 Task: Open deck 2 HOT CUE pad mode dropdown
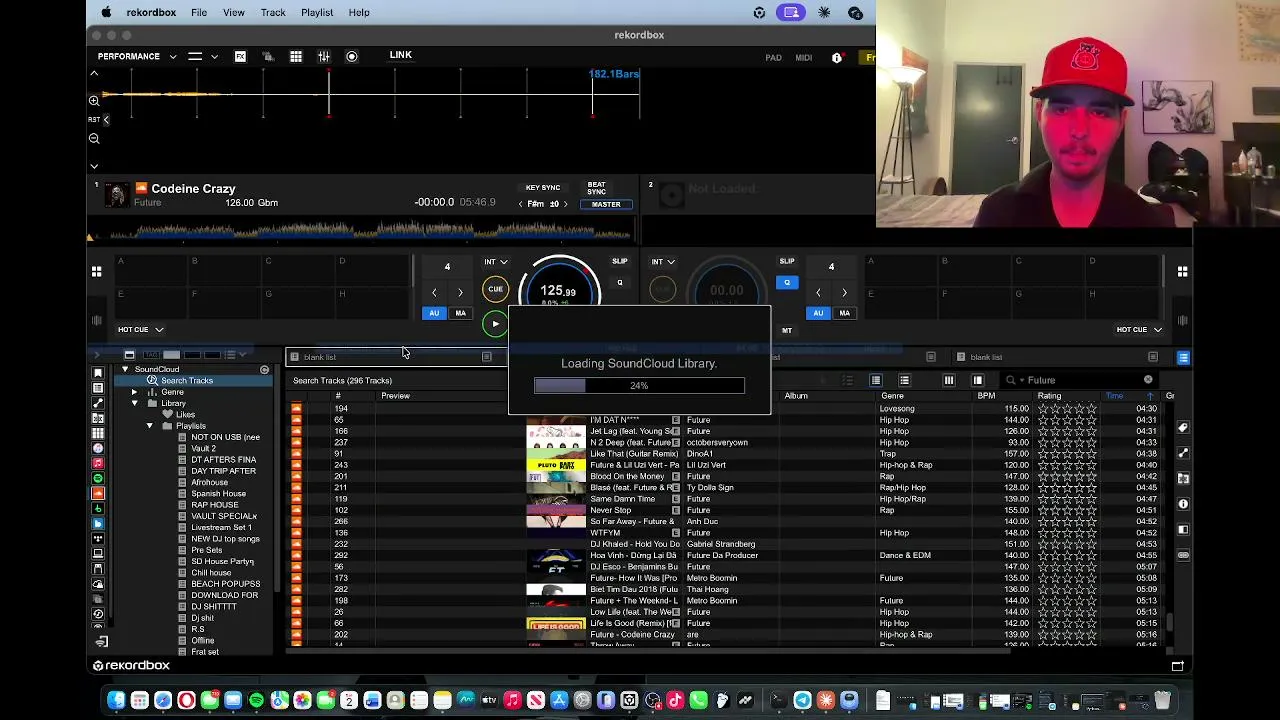[1139, 329]
